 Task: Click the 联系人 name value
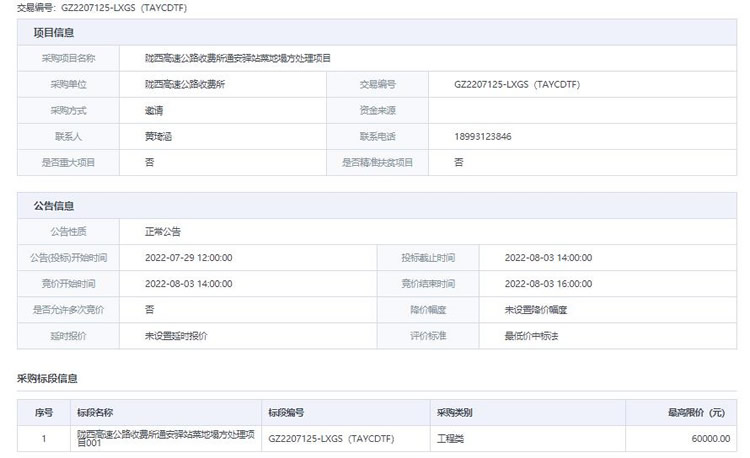(159, 136)
